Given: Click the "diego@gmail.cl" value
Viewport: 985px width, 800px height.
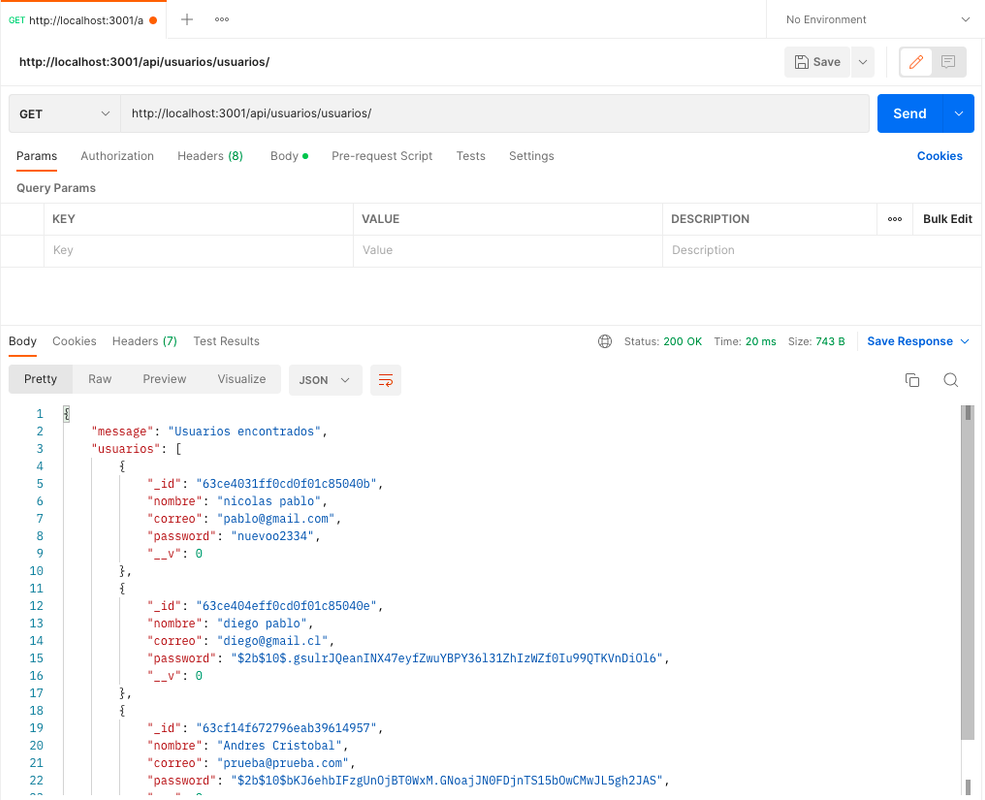Looking at the screenshot, I should (x=273, y=641).
